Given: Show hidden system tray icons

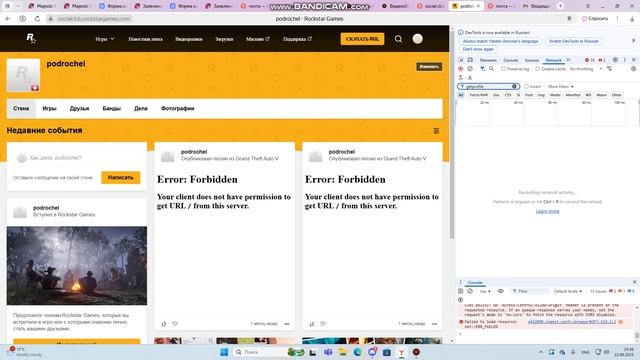Looking at the screenshot, I should [541, 352].
